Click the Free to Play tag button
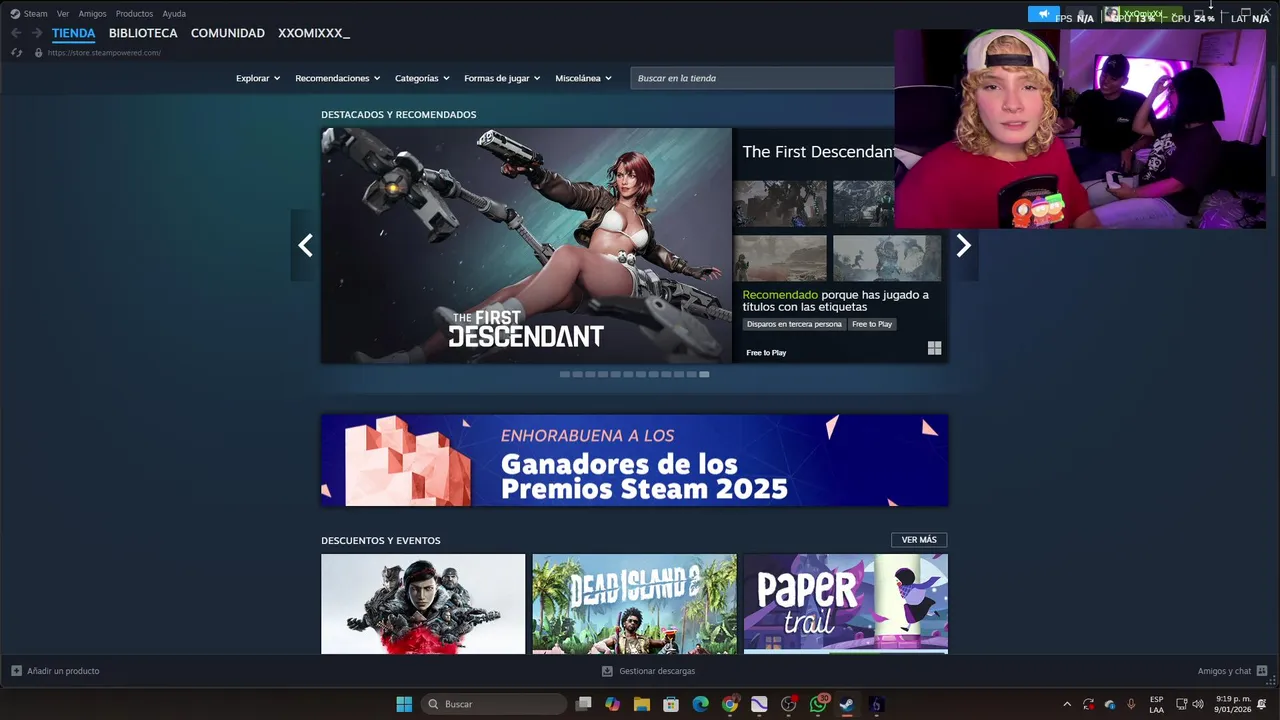Viewport: 1280px width, 720px height. [x=872, y=324]
